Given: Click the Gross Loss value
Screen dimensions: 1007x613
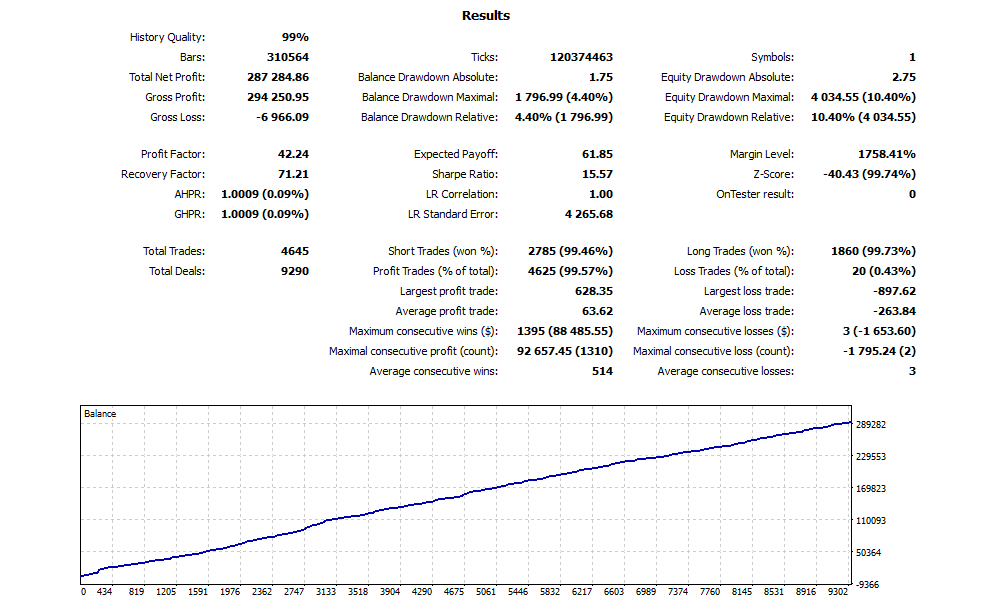Looking at the screenshot, I should 282,117.
